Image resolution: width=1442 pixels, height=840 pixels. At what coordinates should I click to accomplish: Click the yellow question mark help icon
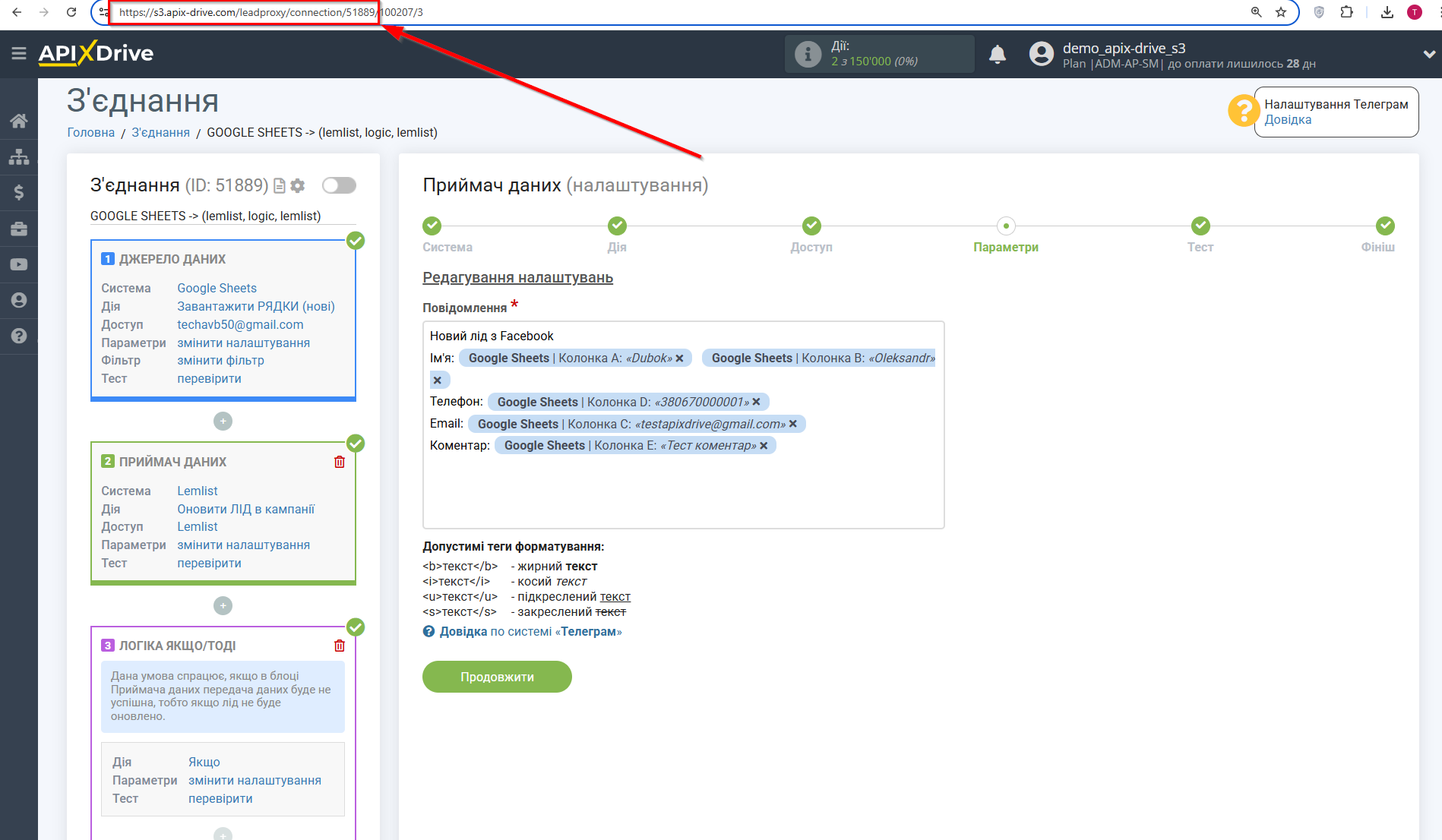(1243, 111)
